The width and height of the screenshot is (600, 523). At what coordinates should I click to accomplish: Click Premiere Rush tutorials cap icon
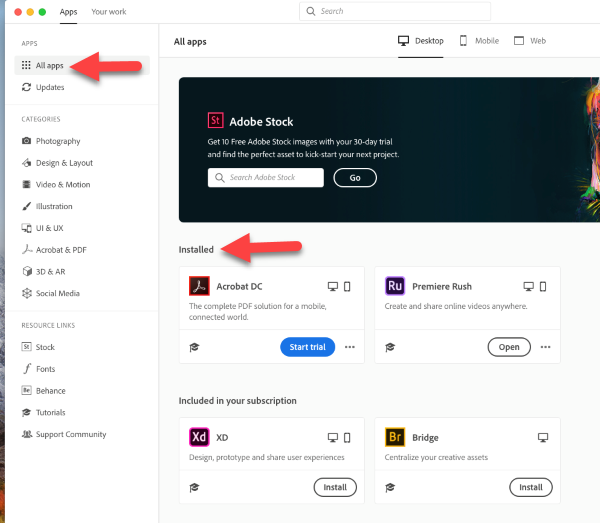coord(390,347)
